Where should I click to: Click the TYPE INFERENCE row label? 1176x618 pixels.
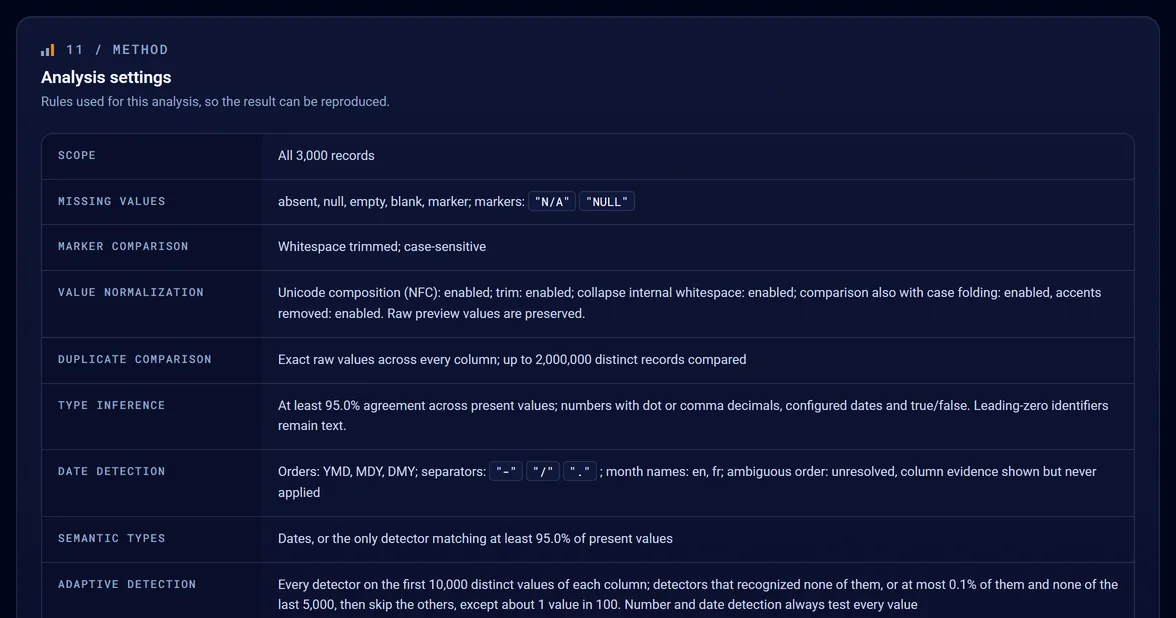tap(111, 405)
